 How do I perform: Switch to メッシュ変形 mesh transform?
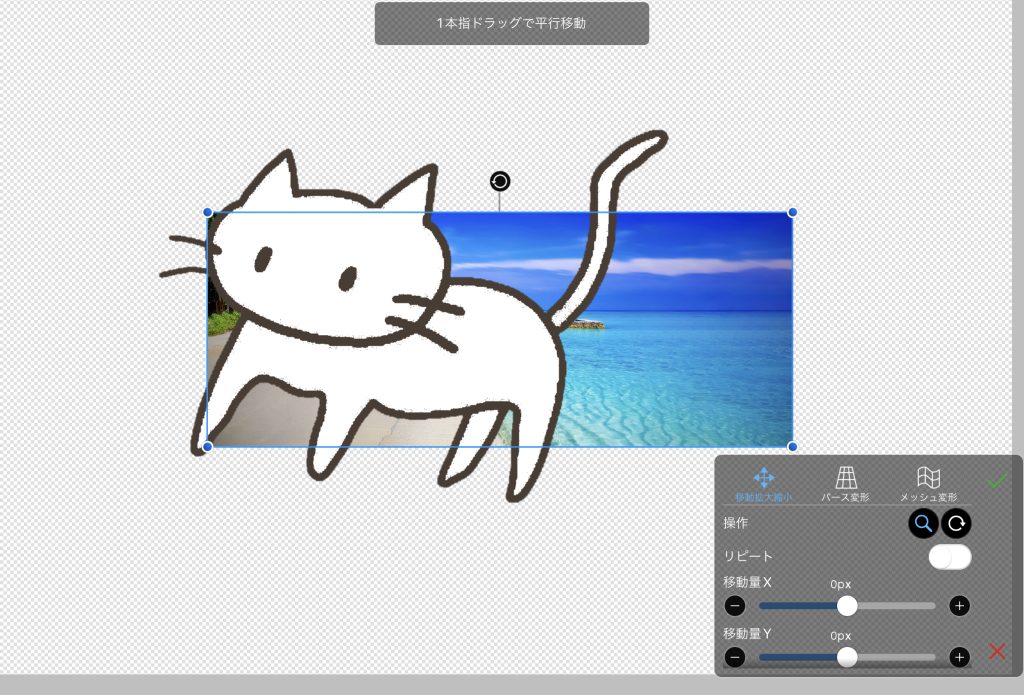[x=928, y=484]
